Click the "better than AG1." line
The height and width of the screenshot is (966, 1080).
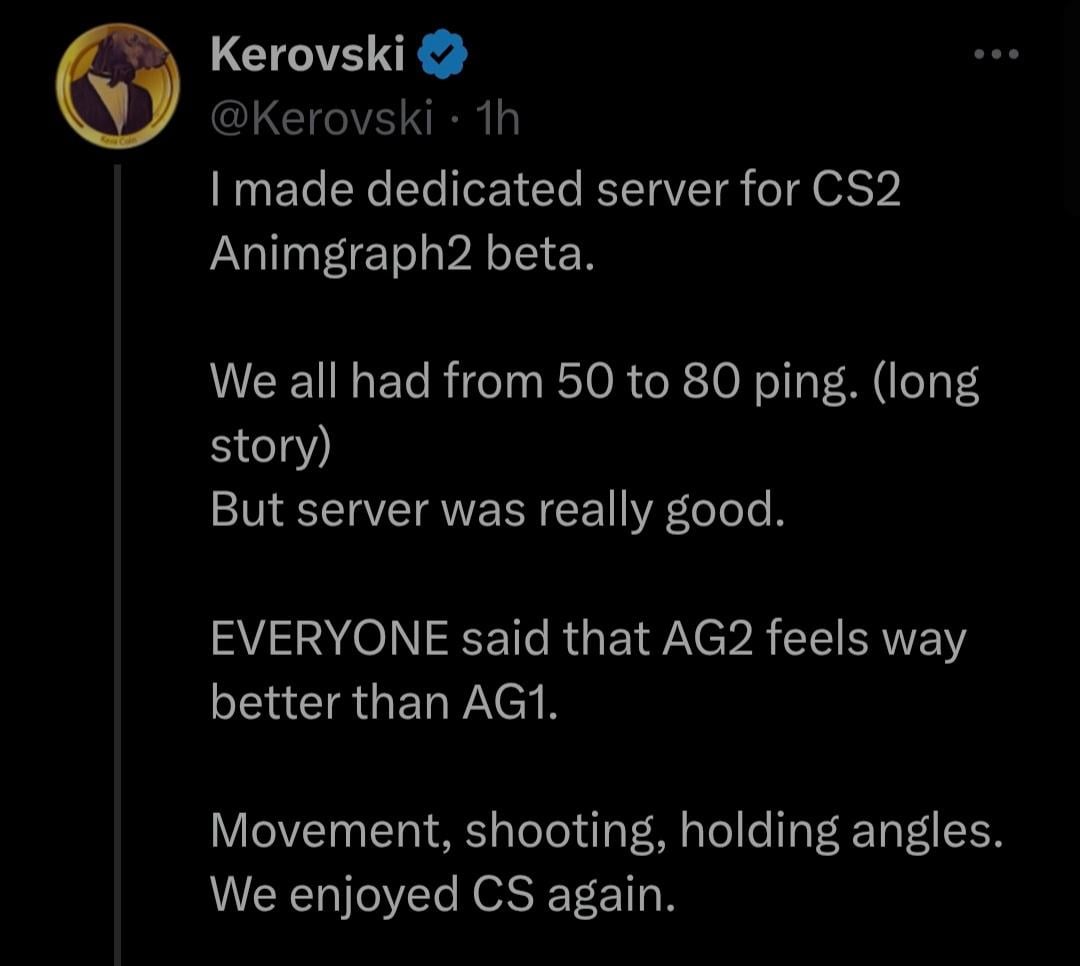click(x=380, y=703)
